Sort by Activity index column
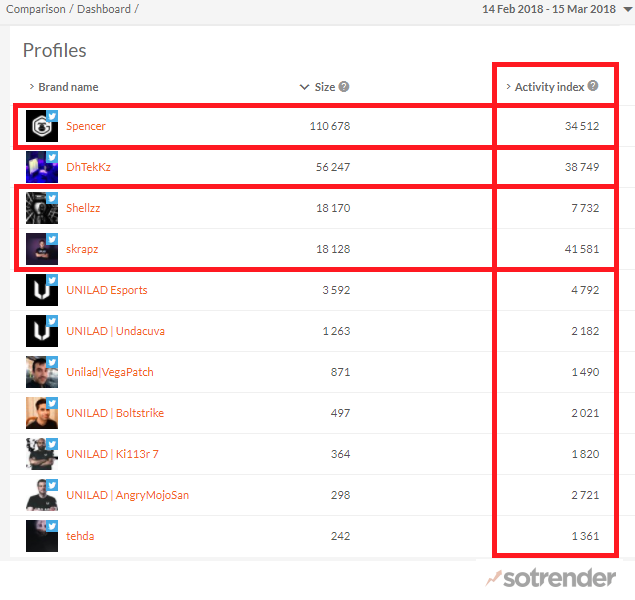 tap(549, 87)
